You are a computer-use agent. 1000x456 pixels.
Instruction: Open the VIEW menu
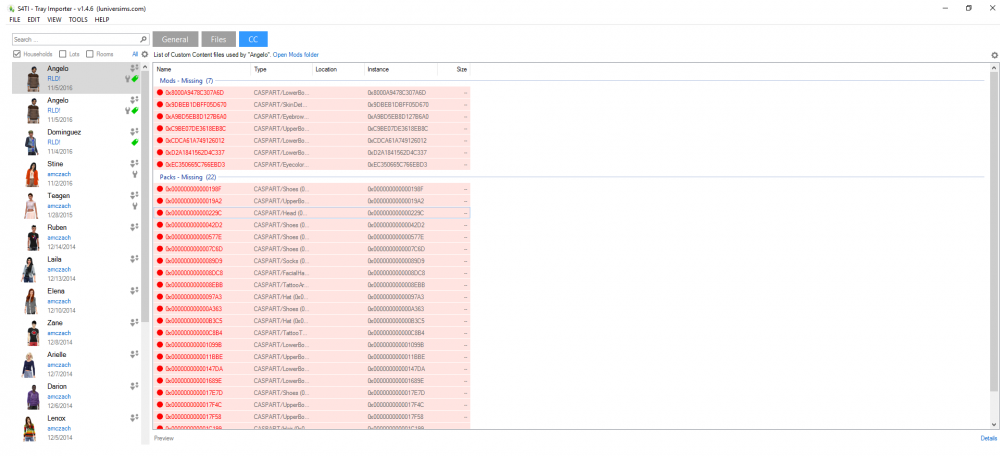55,20
